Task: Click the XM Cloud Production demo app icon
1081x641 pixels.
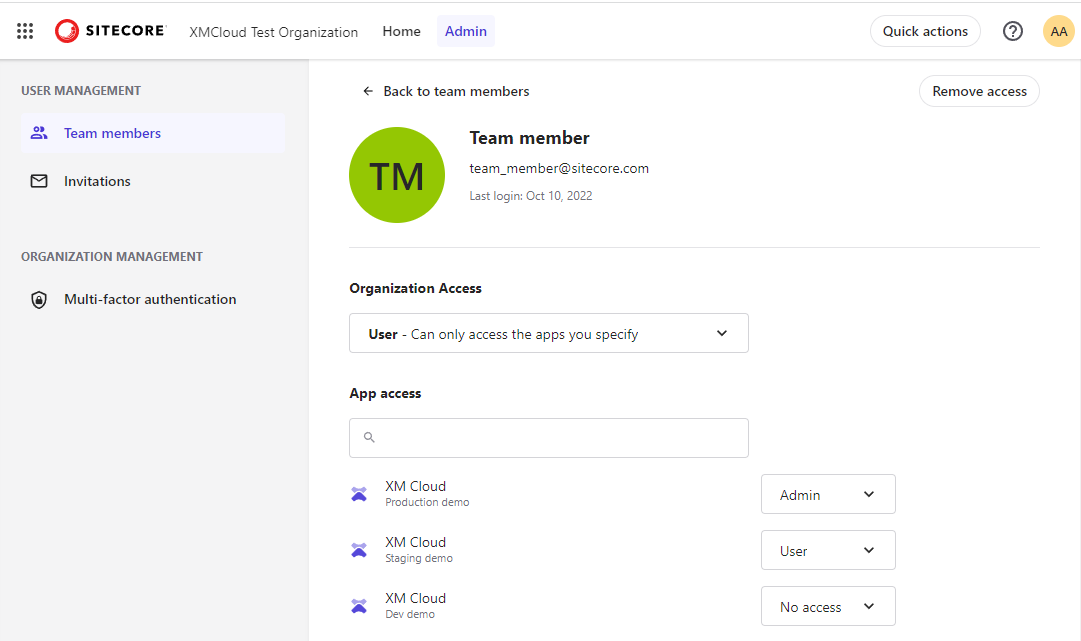Action: [359, 493]
